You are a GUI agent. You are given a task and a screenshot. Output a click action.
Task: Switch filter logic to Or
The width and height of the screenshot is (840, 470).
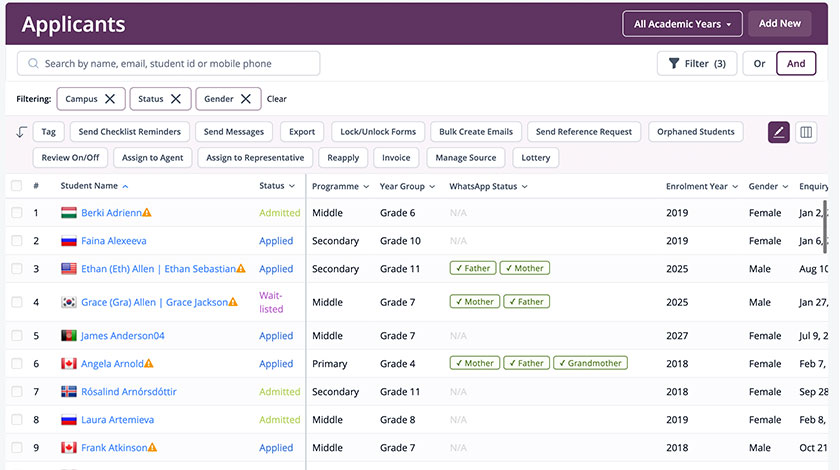(759, 63)
